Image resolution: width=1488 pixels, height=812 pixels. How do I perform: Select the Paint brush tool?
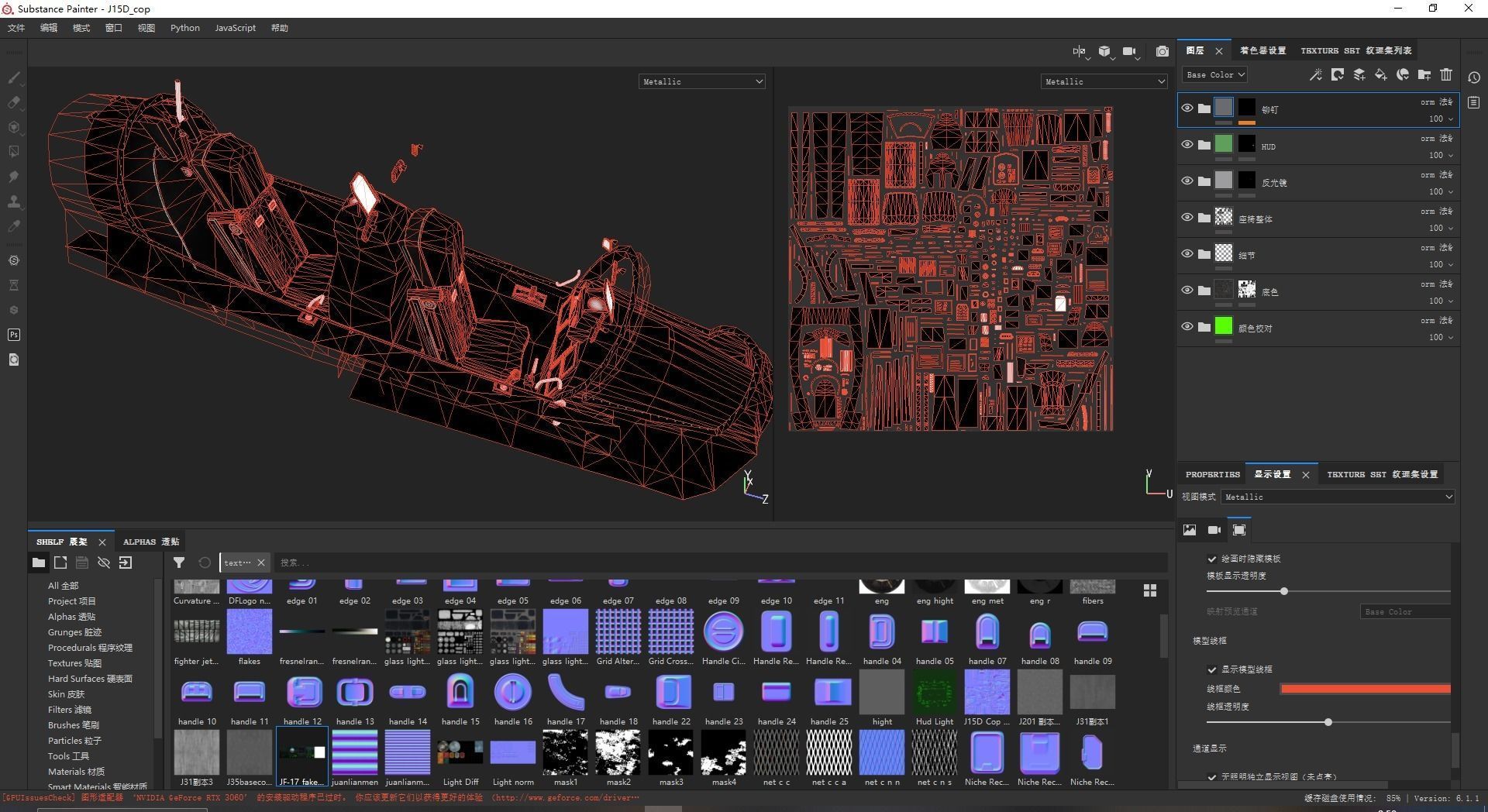tap(14, 77)
